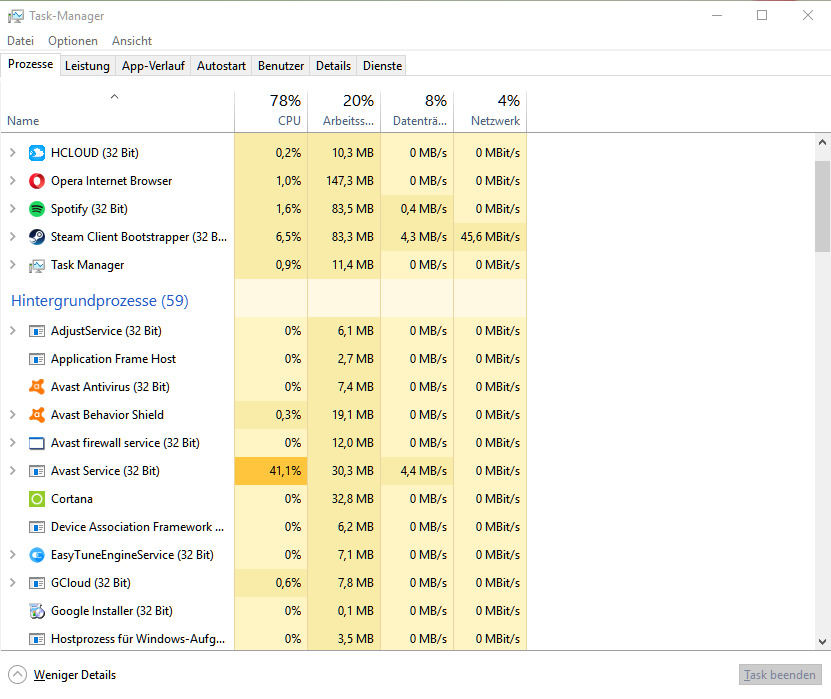Image resolution: width=831 pixels, height=699 pixels.
Task: Select the Google Installer (32 Bit) name
Action: (x=112, y=611)
